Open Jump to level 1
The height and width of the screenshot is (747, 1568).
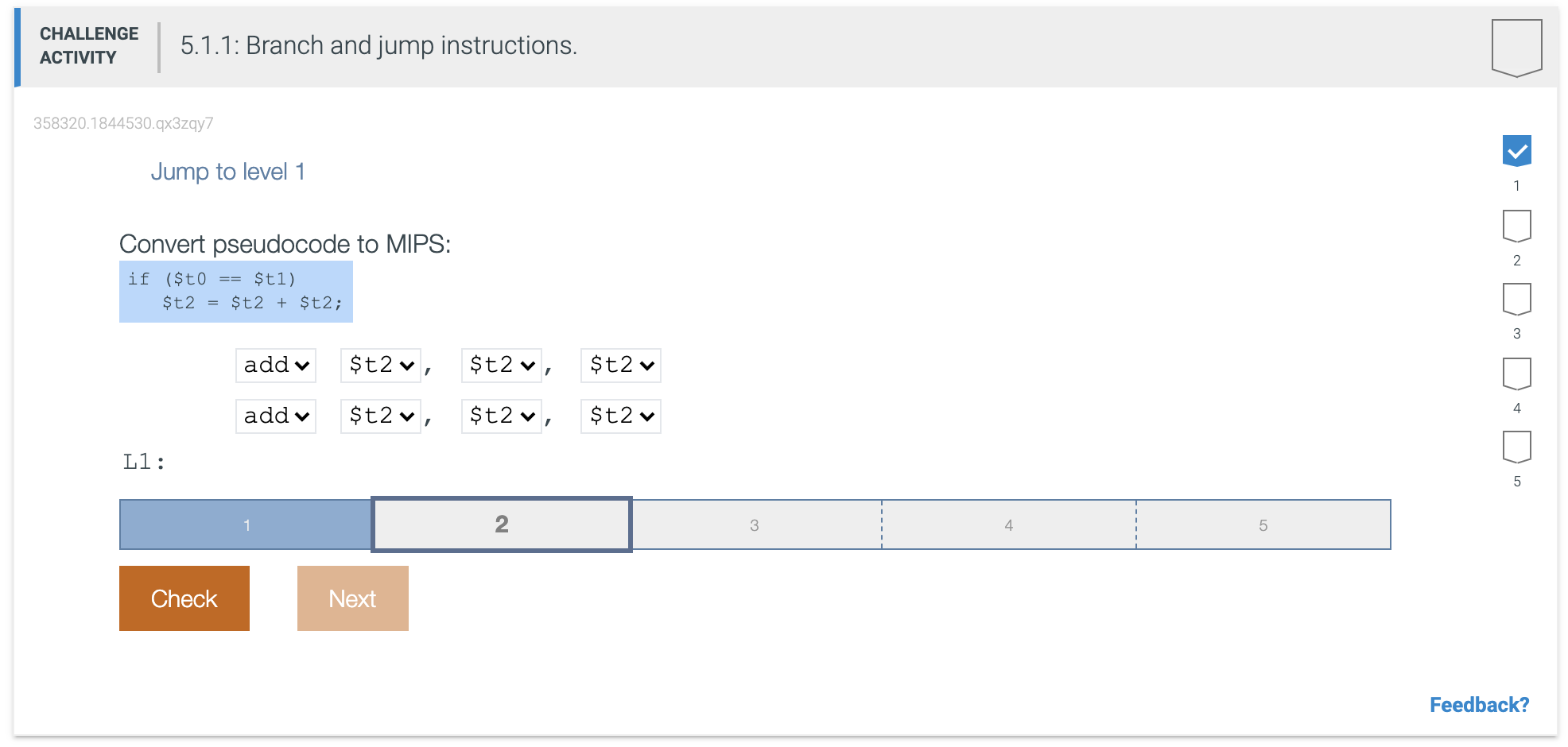pyautogui.click(x=230, y=171)
